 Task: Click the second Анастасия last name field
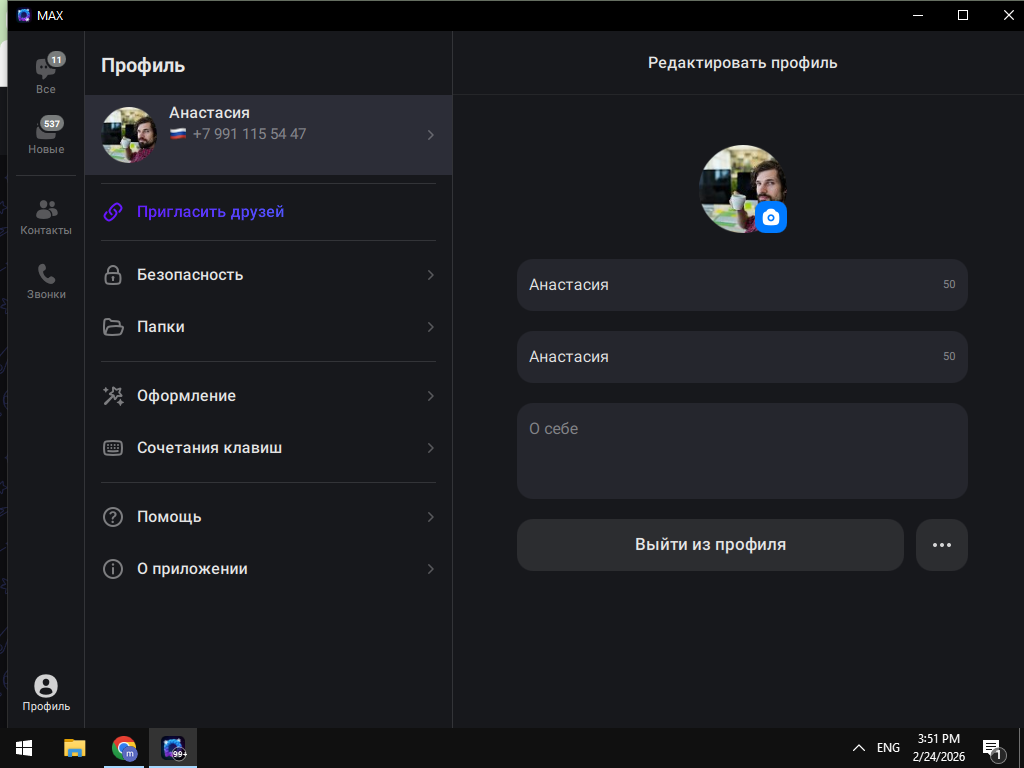(742, 357)
